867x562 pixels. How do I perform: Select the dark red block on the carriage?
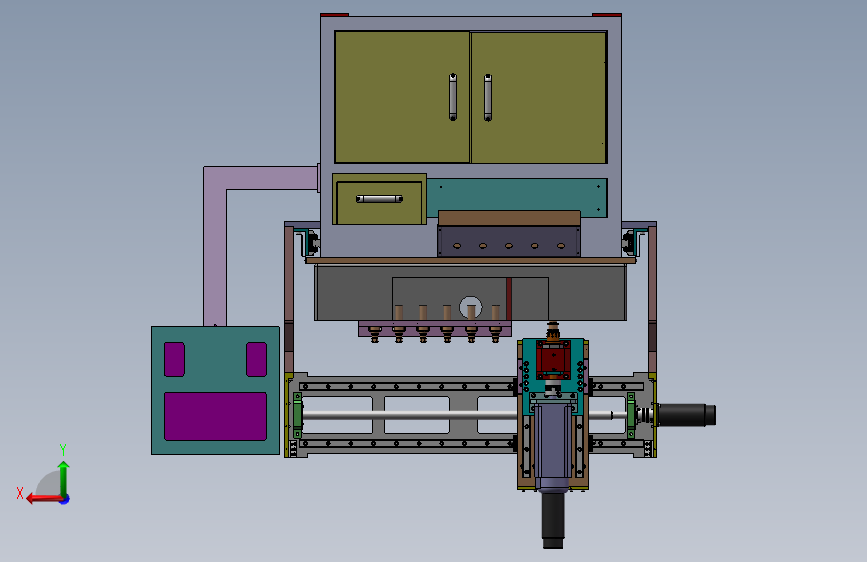coord(553,359)
